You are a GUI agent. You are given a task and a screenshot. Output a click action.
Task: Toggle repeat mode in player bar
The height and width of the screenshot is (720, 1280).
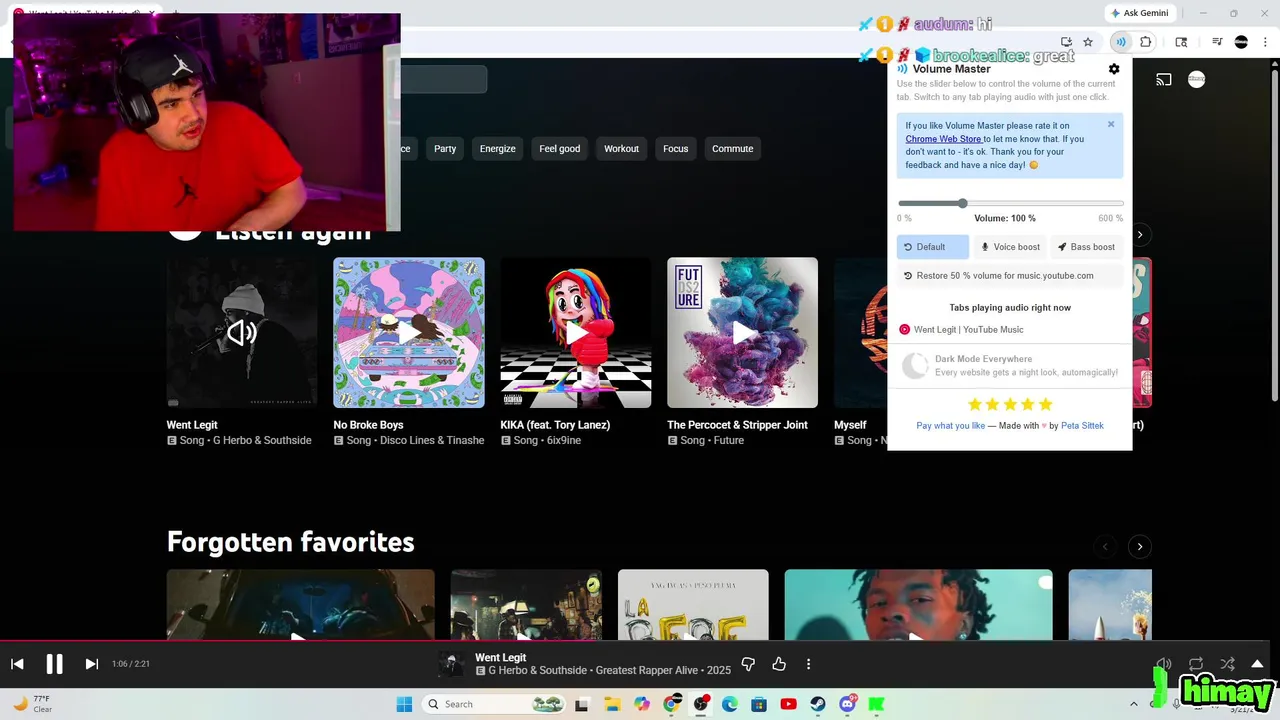tap(1196, 664)
